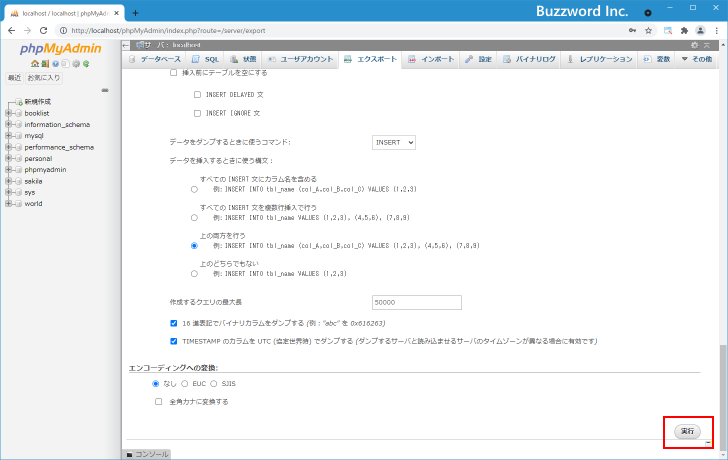This screenshot has height=460, width=728.
Task: Collapse navigation panel arrow in server bar
Action: coord(126,45)
